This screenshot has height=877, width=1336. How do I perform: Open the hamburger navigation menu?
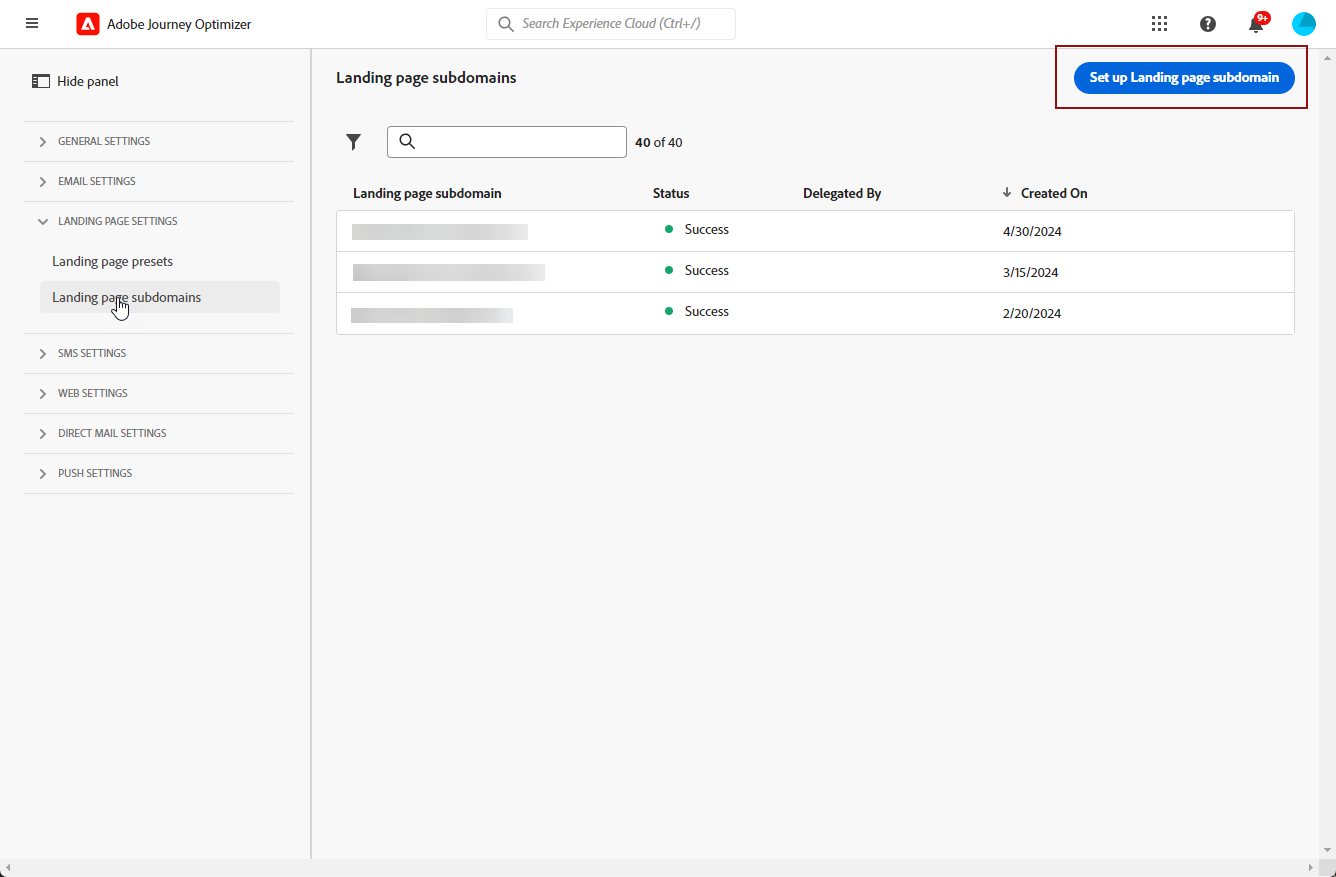pyautogui.click(x=32, y=24)
